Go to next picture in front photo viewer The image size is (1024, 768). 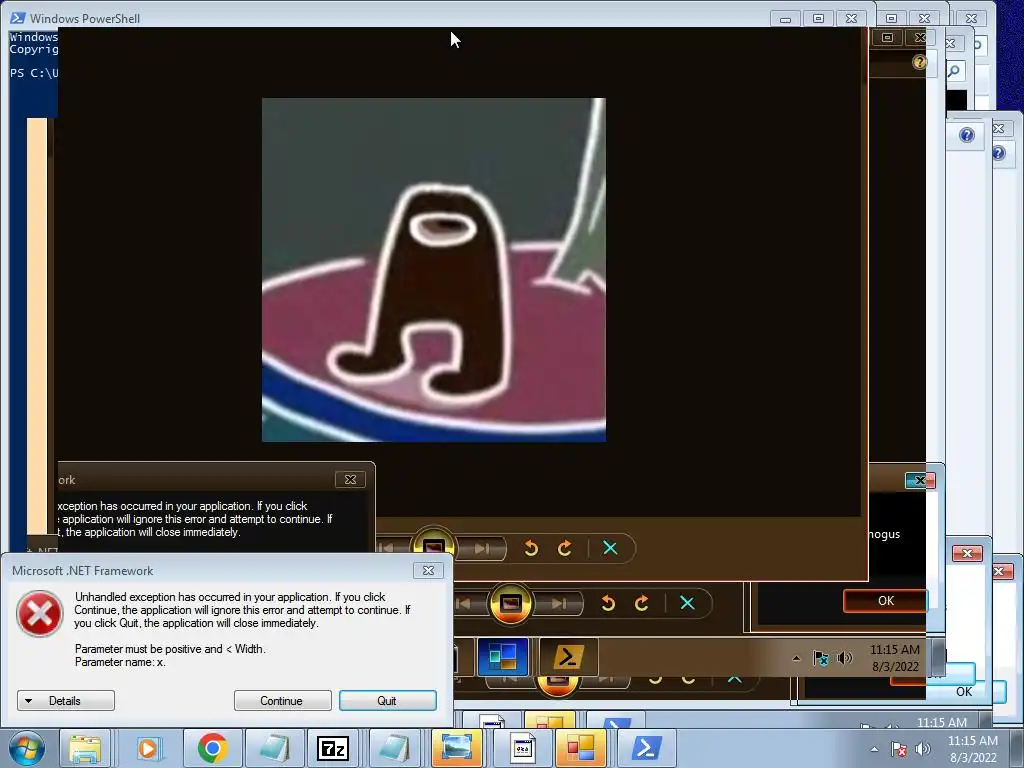point(482,548)
